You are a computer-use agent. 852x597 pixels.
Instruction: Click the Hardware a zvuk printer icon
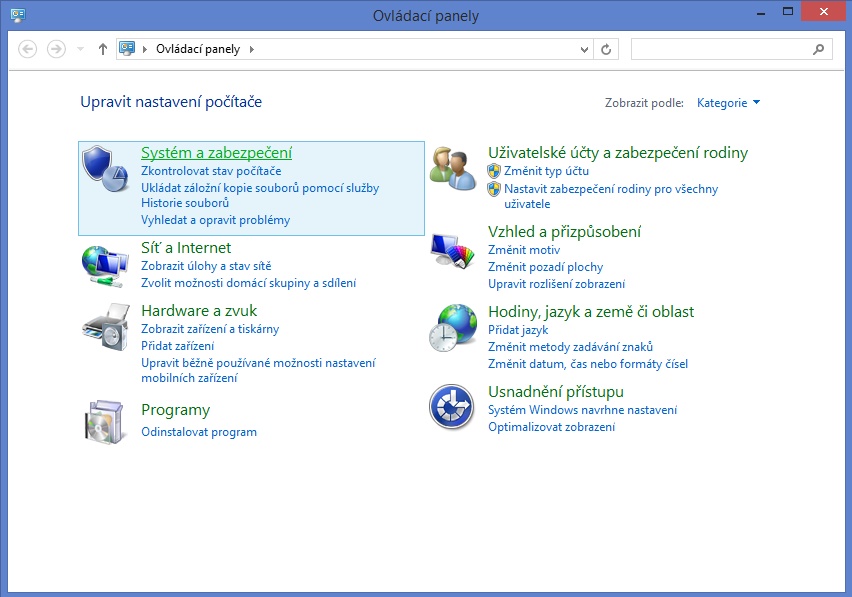105,327
